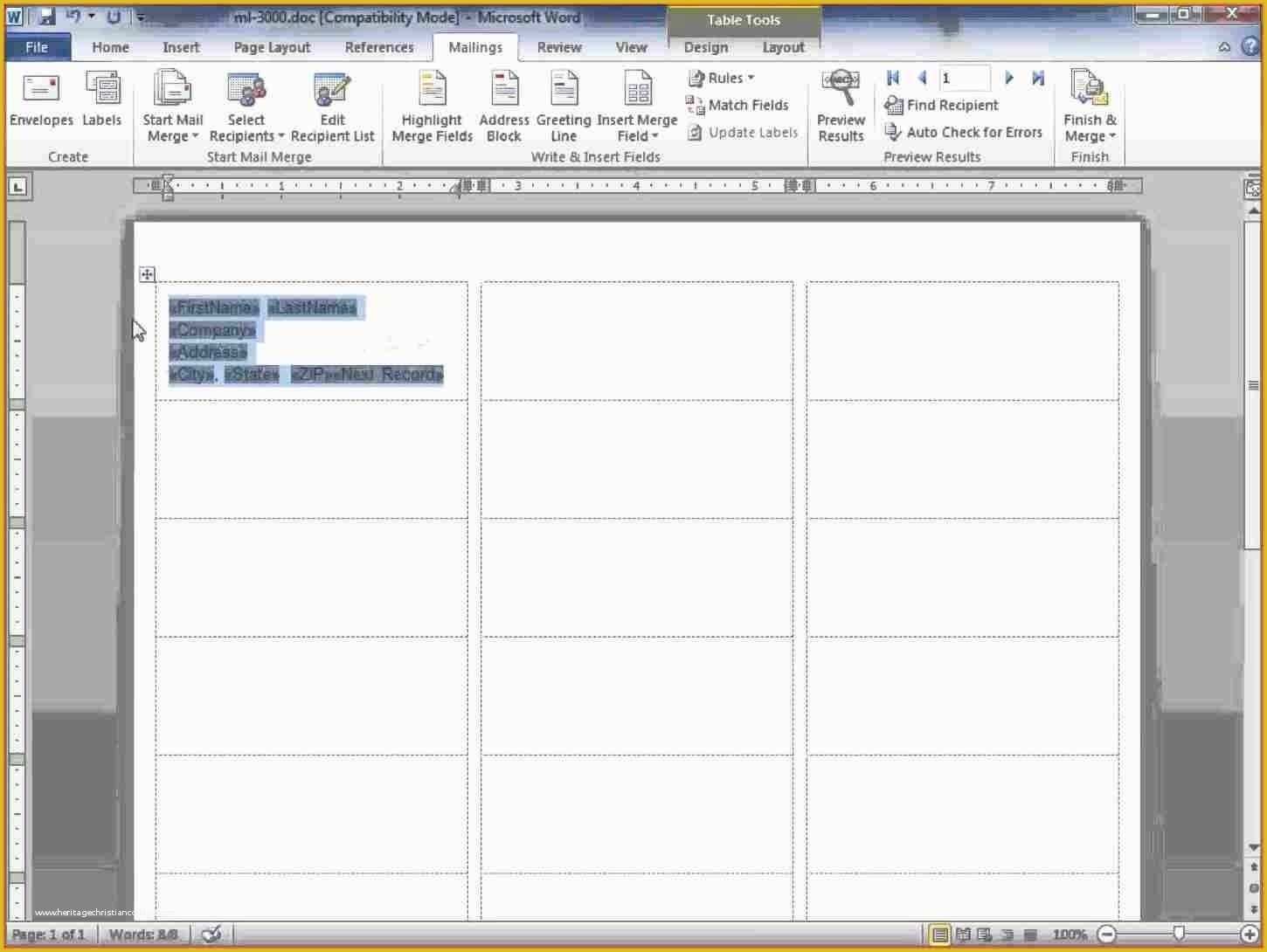Customize Quick Access Toolbar dropdown
The image size is (1267, 952).
(x=140, y=17)
